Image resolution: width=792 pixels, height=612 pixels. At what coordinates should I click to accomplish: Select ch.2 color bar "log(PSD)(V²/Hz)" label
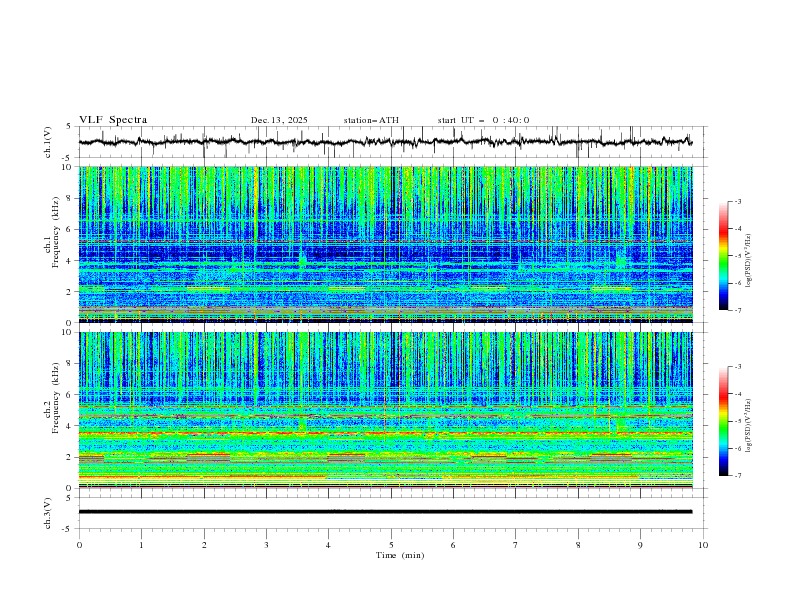[x=748, y=425]
